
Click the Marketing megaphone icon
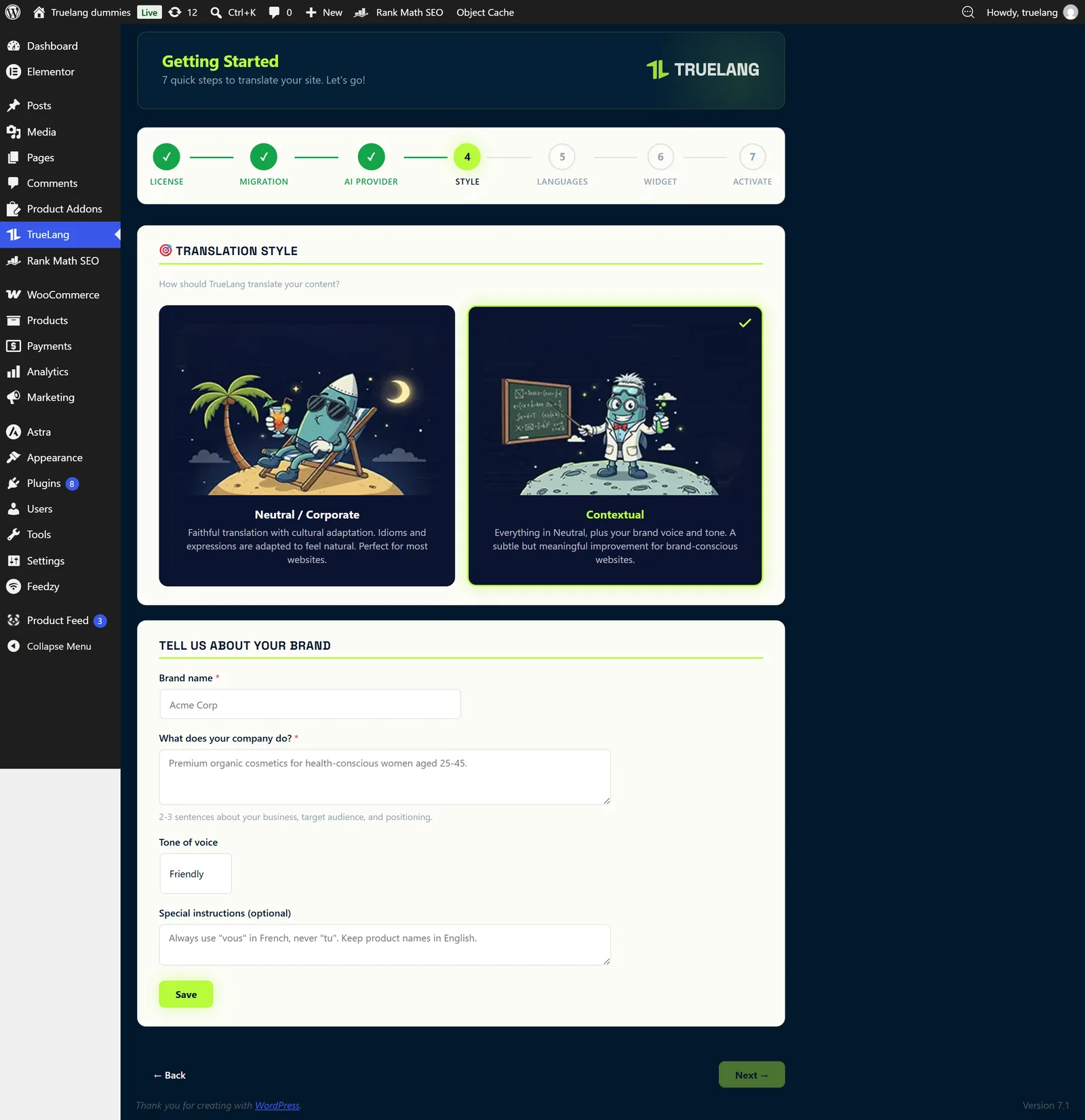pos(14,398)
